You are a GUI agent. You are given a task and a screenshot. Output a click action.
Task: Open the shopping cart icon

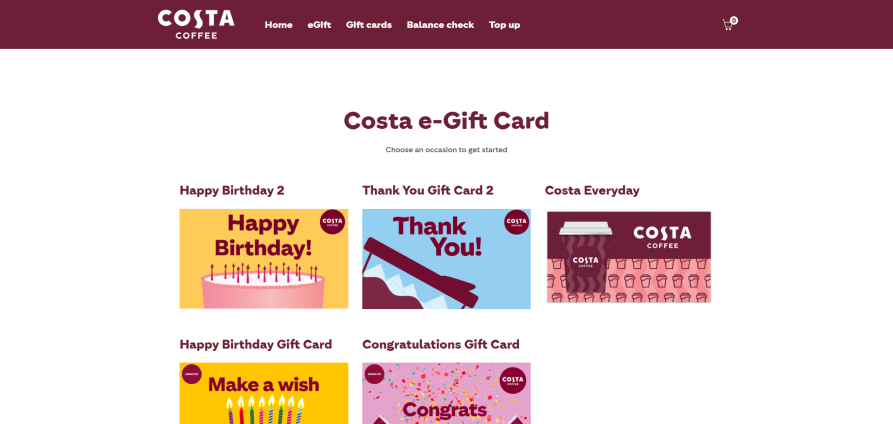(x=727, y=25)
